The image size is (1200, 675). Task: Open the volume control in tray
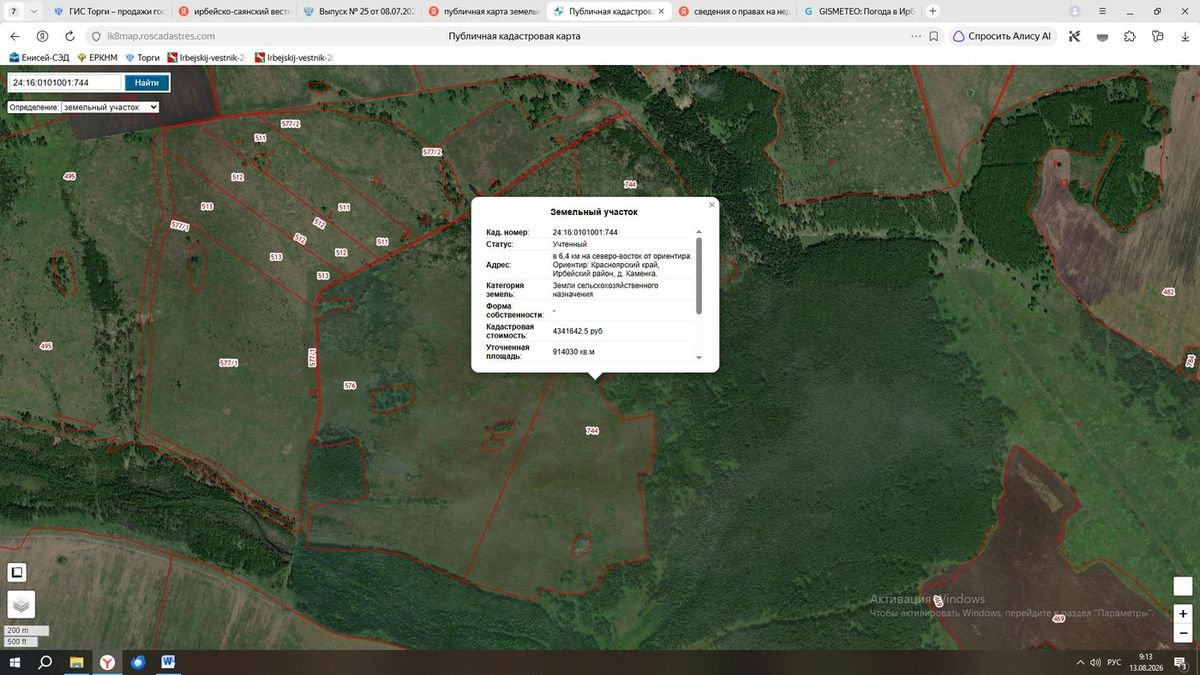[x=1095, y=662]
